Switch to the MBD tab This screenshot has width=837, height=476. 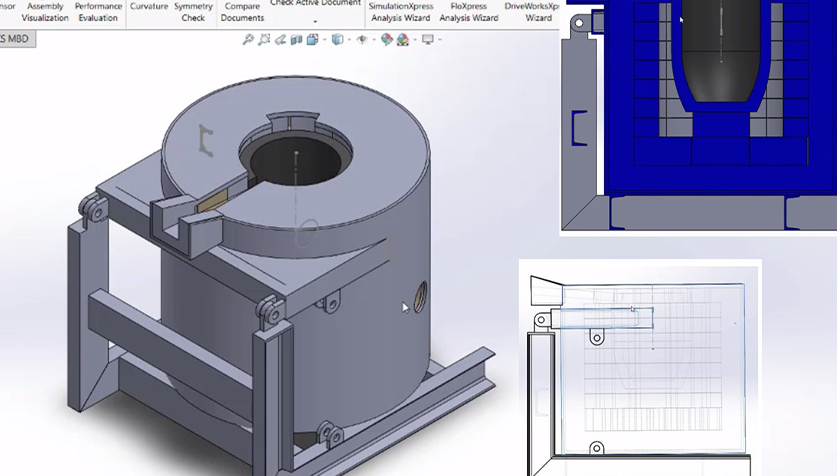coord(15,39)
